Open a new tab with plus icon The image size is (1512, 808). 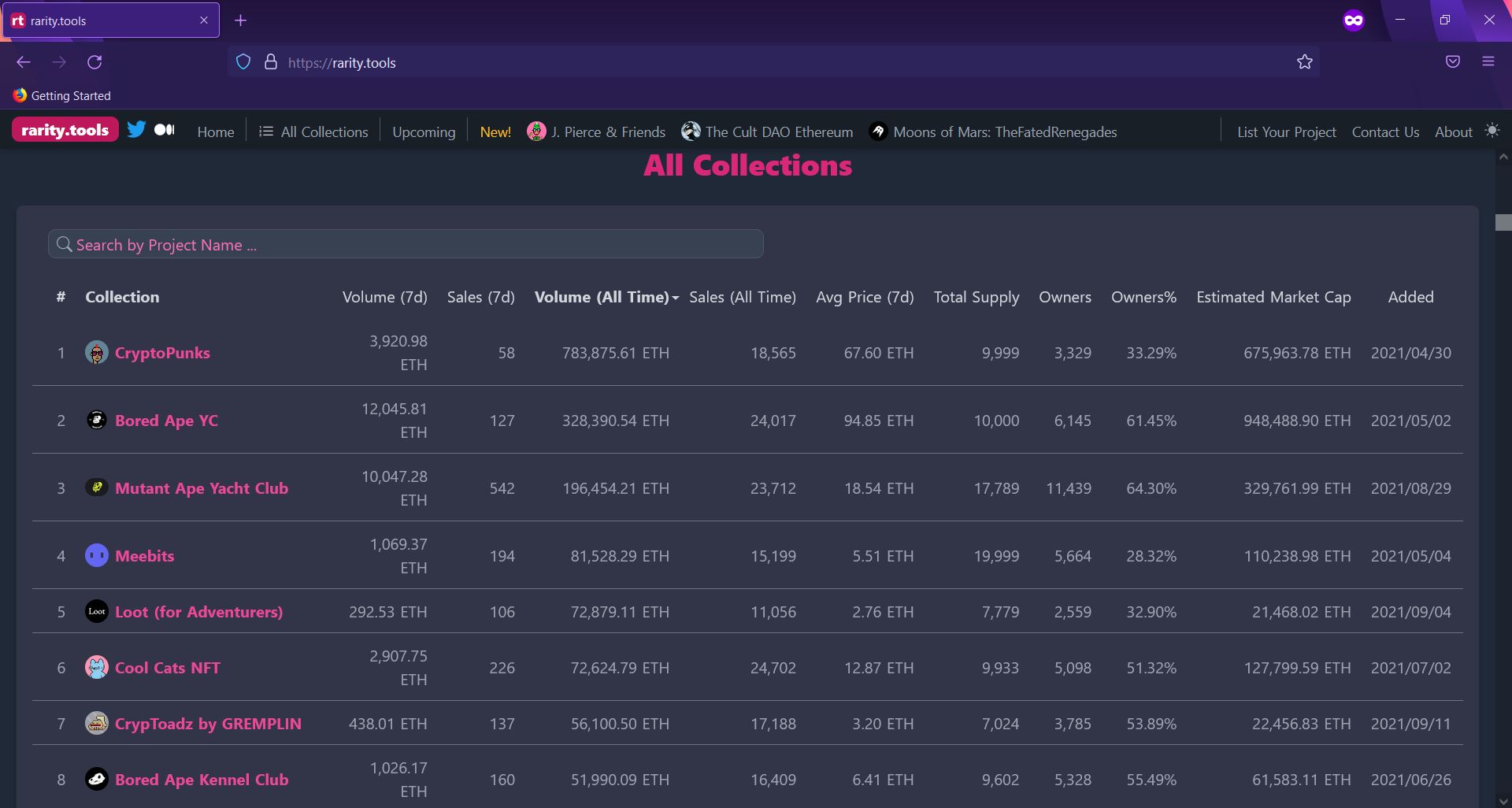(x=241, y=20)
